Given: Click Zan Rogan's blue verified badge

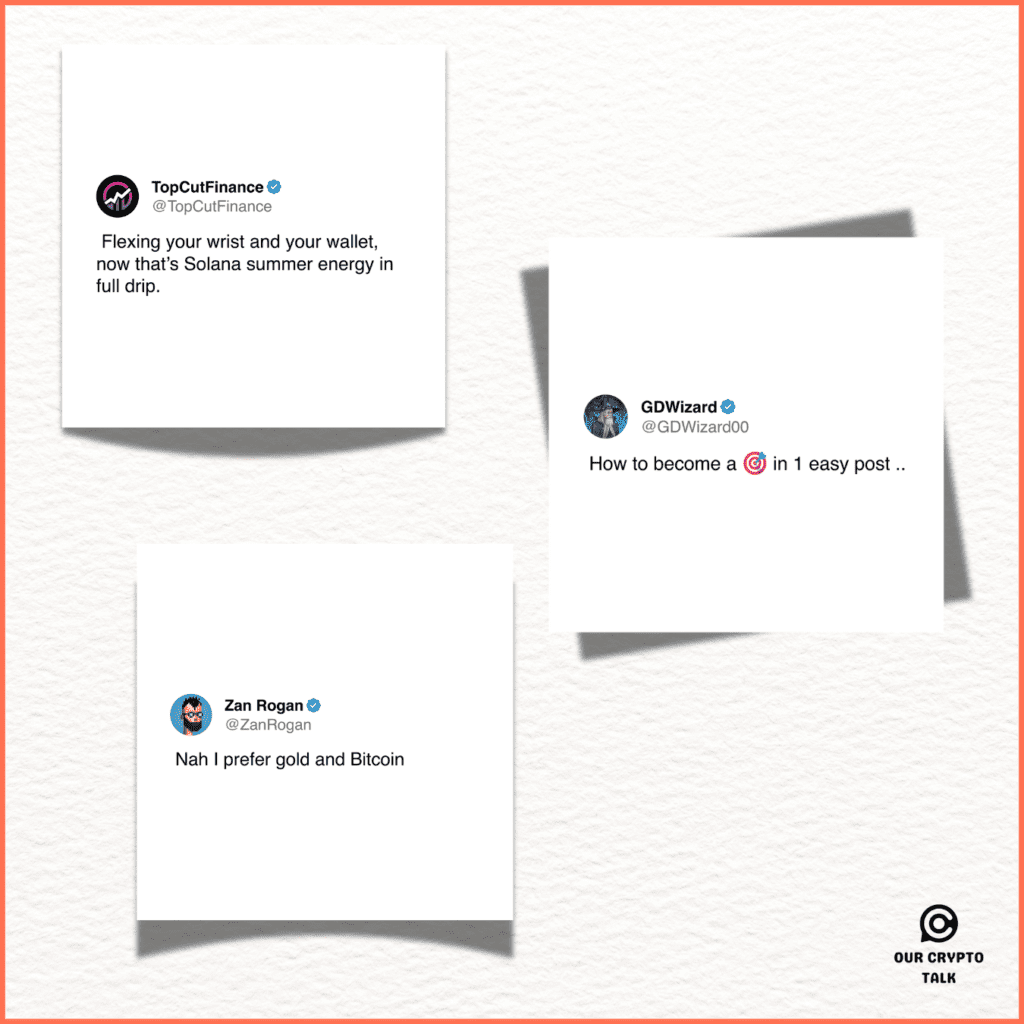Looking at the screenshot, I should 313,705.
